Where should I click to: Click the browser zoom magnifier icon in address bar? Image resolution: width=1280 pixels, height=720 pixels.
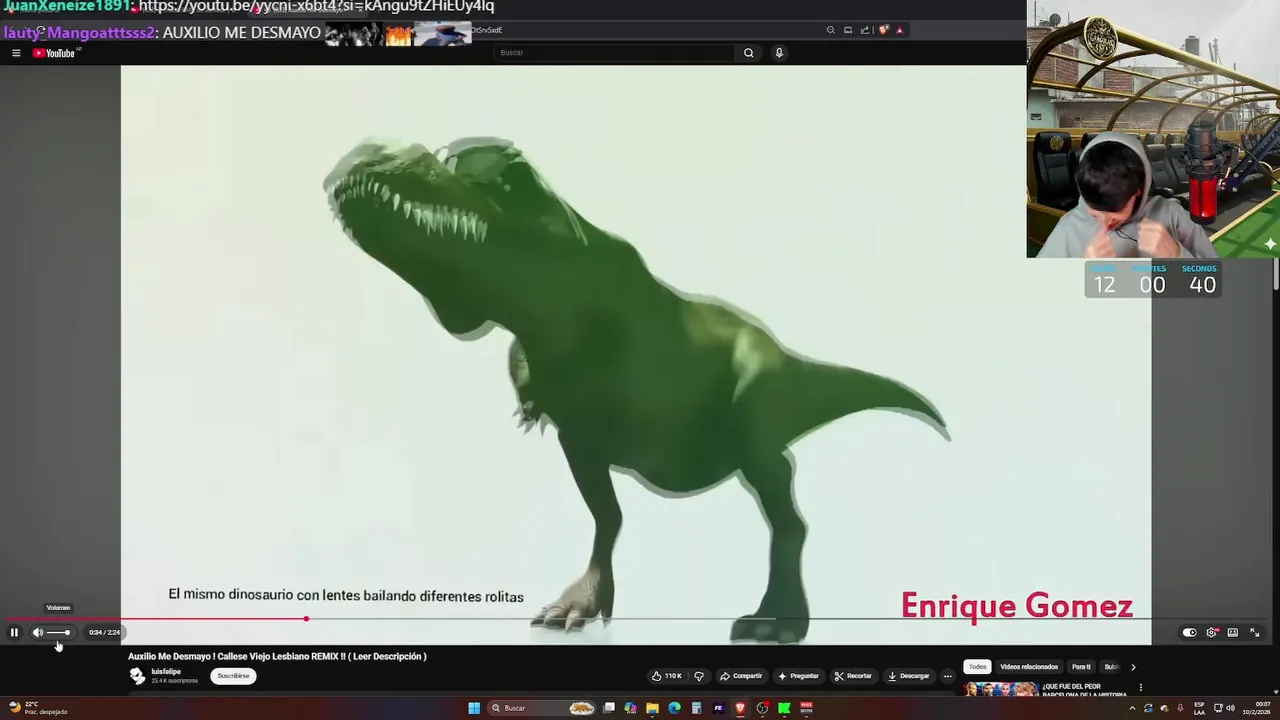click(830, 30)
